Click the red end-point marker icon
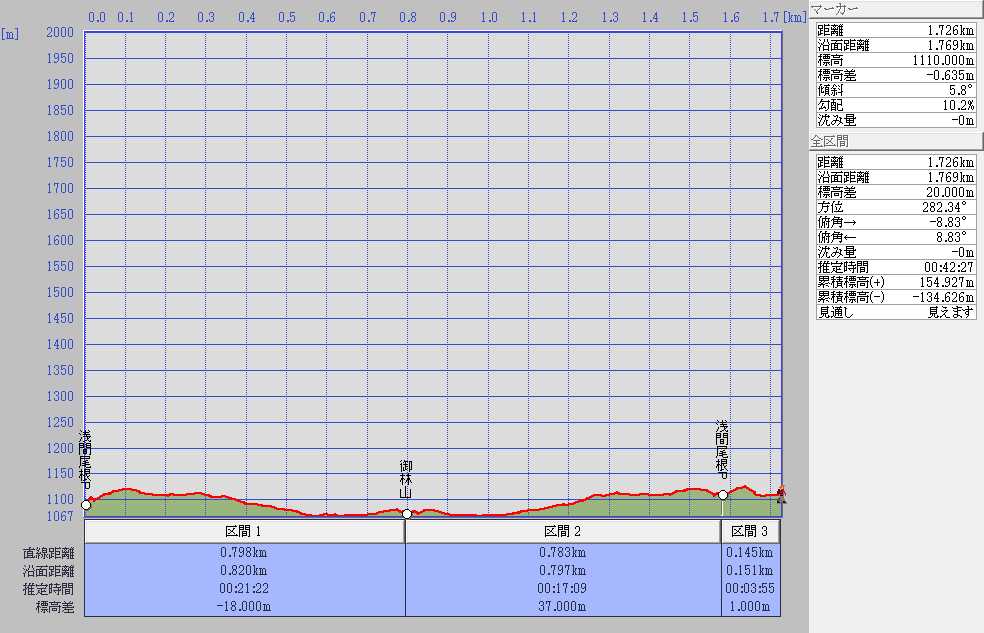The height and width of the screenshot is (633, 984). click(x=781, y=493)
